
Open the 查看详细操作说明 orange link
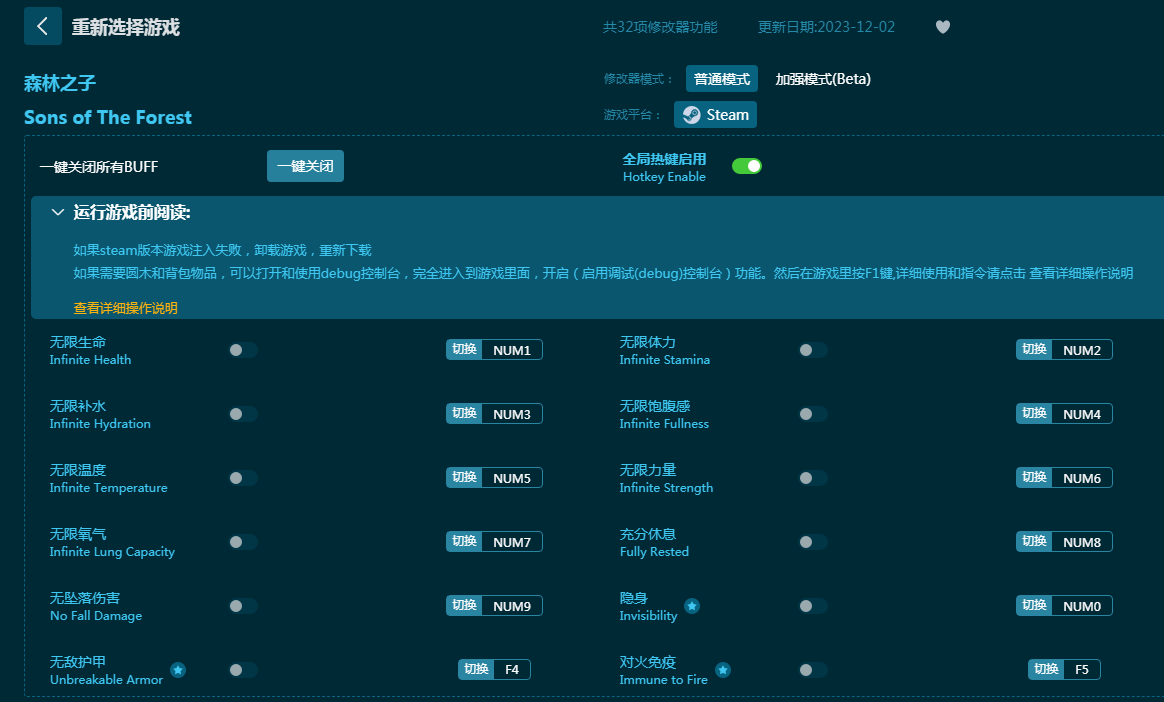[x=125, y=308]
